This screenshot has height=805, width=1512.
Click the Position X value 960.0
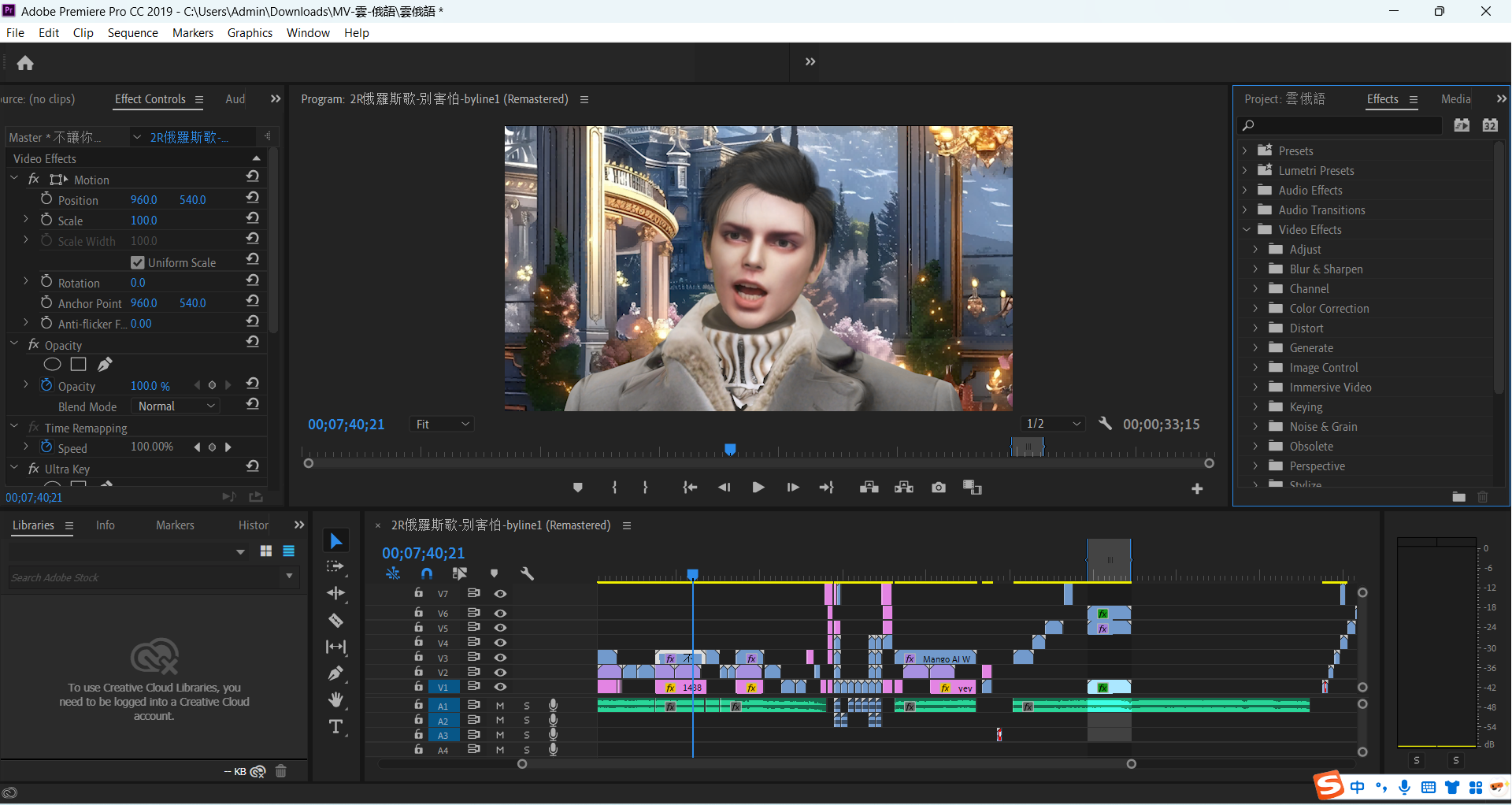pyautogui.click(x=143, y=200)
